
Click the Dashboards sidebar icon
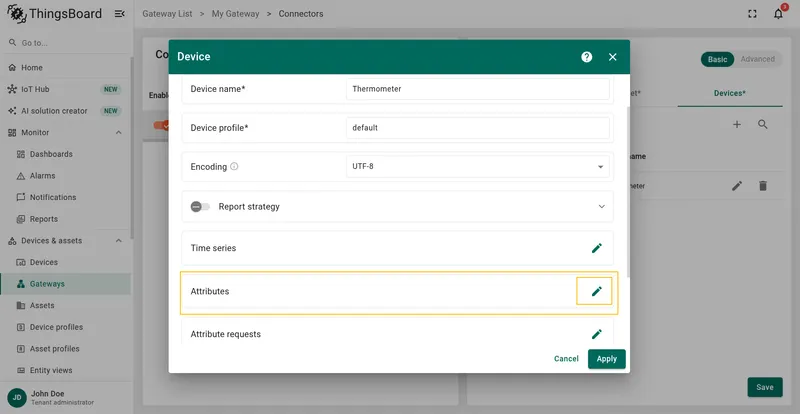point(21,154)
